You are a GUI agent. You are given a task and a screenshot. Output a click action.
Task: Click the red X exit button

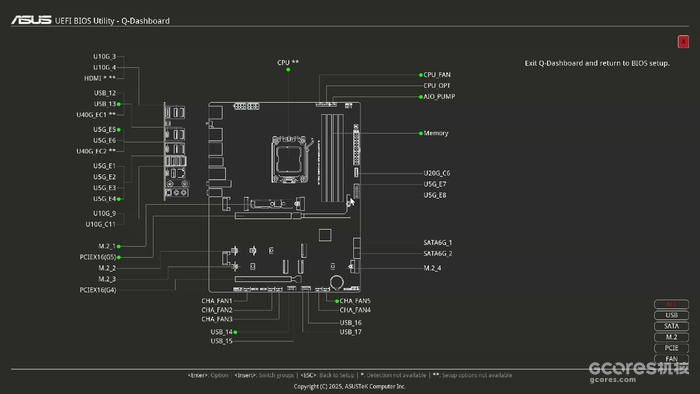tap(683, 41)
